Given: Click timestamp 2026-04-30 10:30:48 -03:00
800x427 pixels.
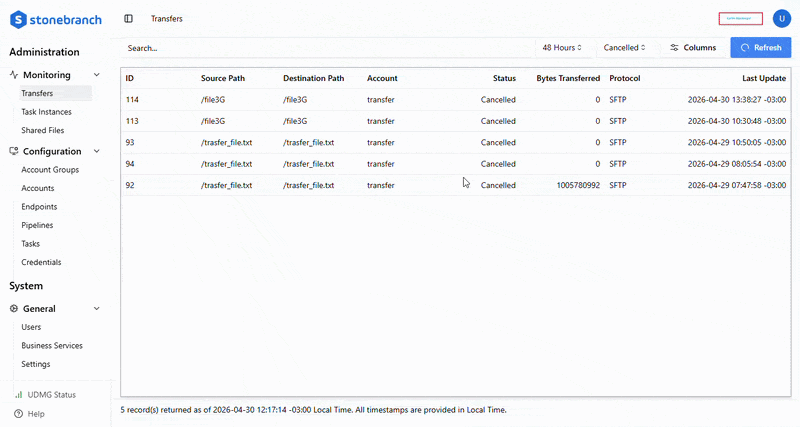Looking at the screenshot, I should pos(737,121).
